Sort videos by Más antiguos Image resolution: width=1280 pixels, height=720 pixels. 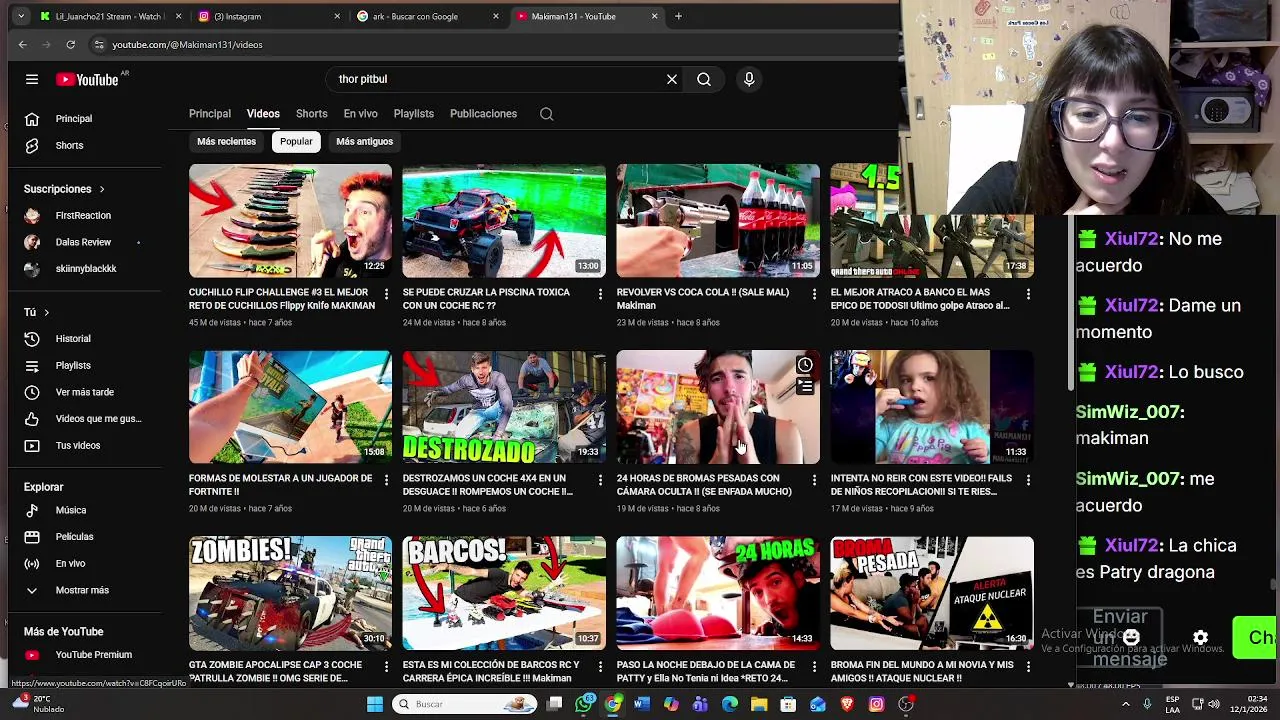click(x=364, y=142)
